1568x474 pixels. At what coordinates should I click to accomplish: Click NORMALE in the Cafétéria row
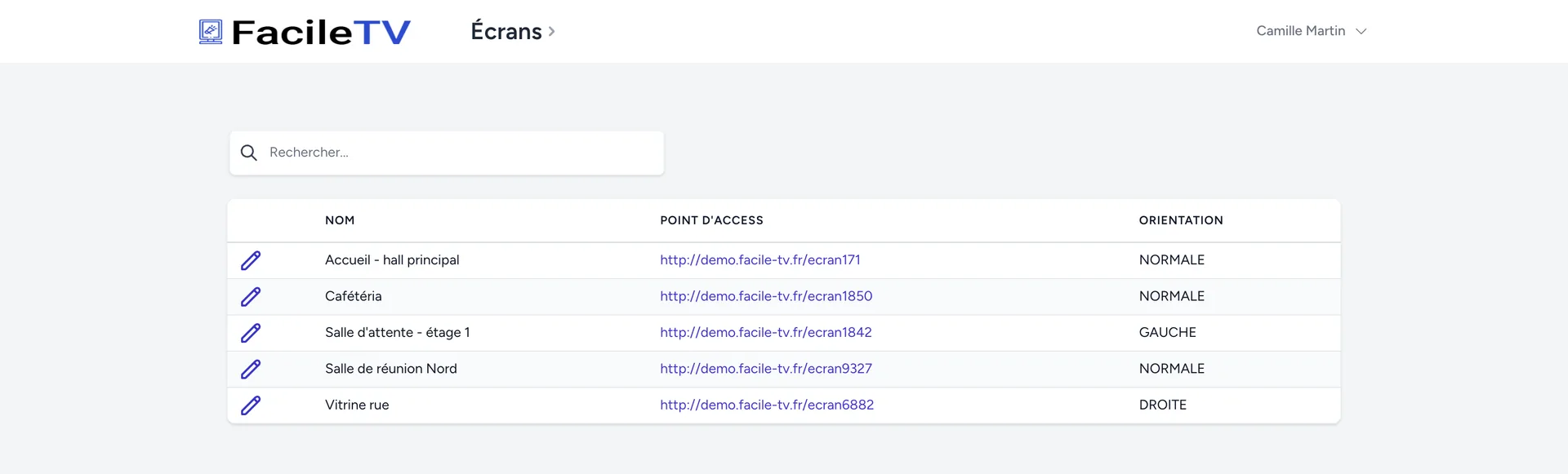(1172, 296)
